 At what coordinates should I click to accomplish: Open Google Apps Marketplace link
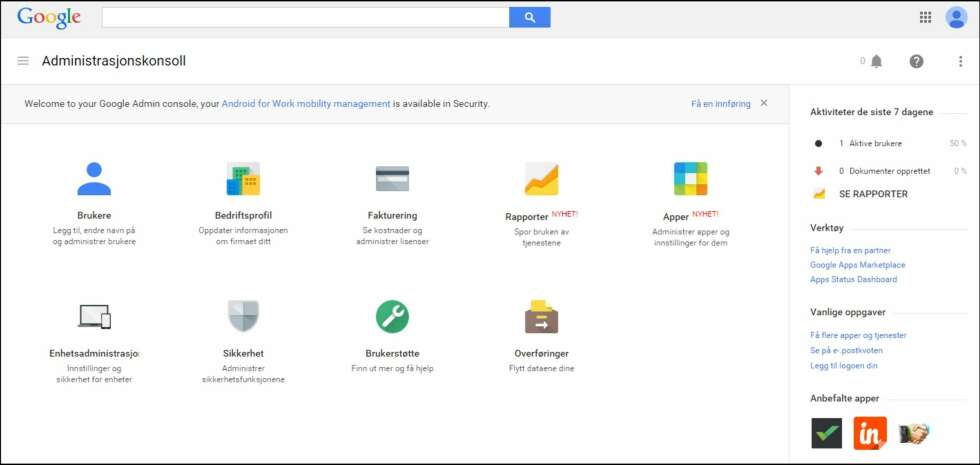pyautogui.click(x=858, y=265)
